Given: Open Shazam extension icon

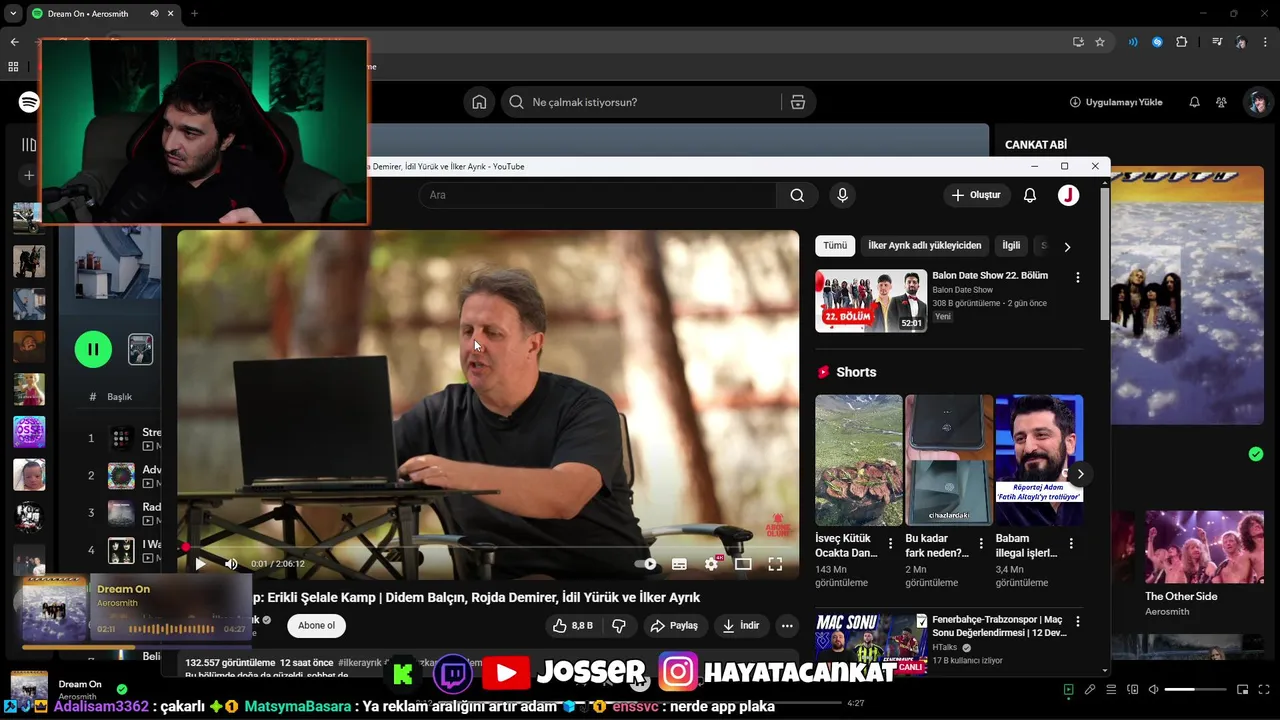Looking at the screenshot, I should 1157,42.
